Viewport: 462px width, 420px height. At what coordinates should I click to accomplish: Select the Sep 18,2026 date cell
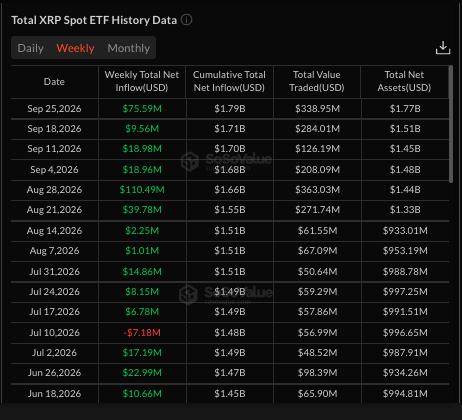click(54, 129)
